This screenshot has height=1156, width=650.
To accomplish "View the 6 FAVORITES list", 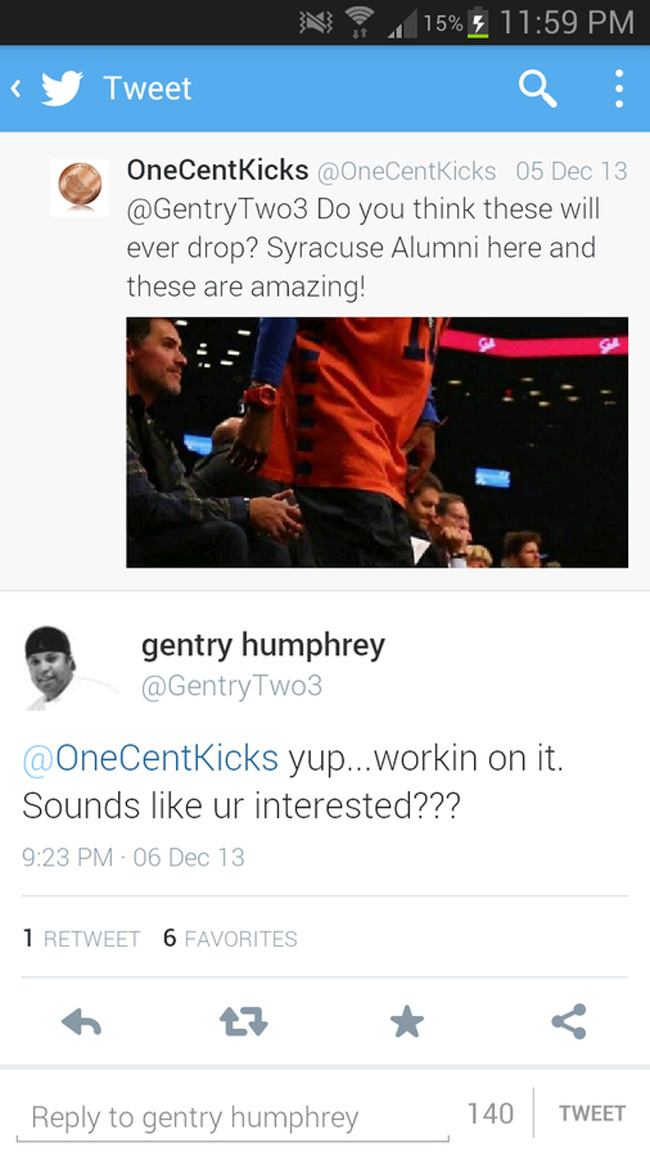I will pyautogui.click(x=230, y=938).
